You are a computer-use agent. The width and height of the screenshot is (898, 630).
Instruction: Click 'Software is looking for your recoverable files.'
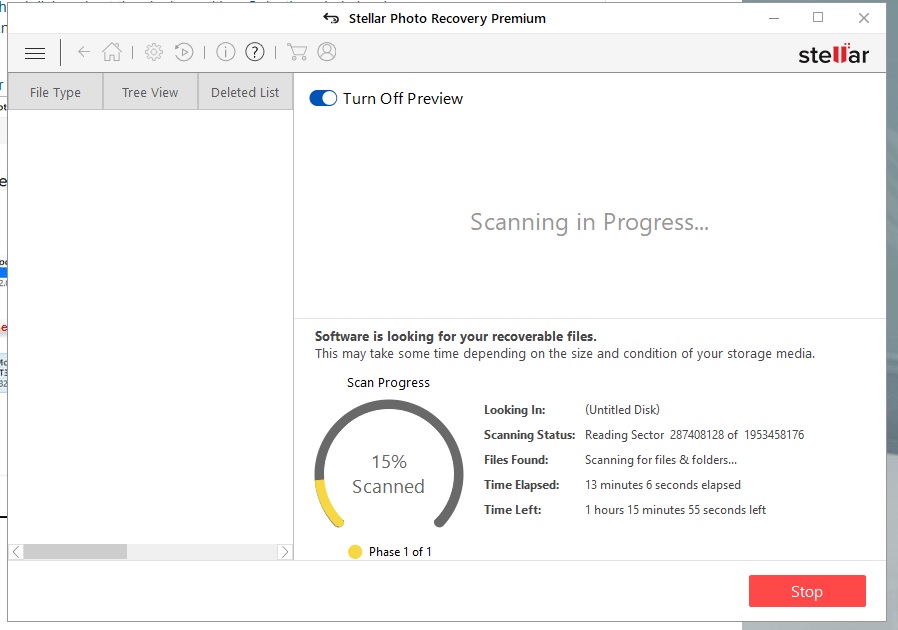click(456, 336)
